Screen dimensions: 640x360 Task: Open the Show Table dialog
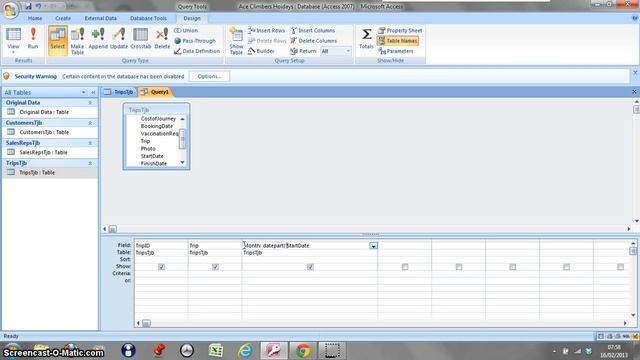pos(236,41)
